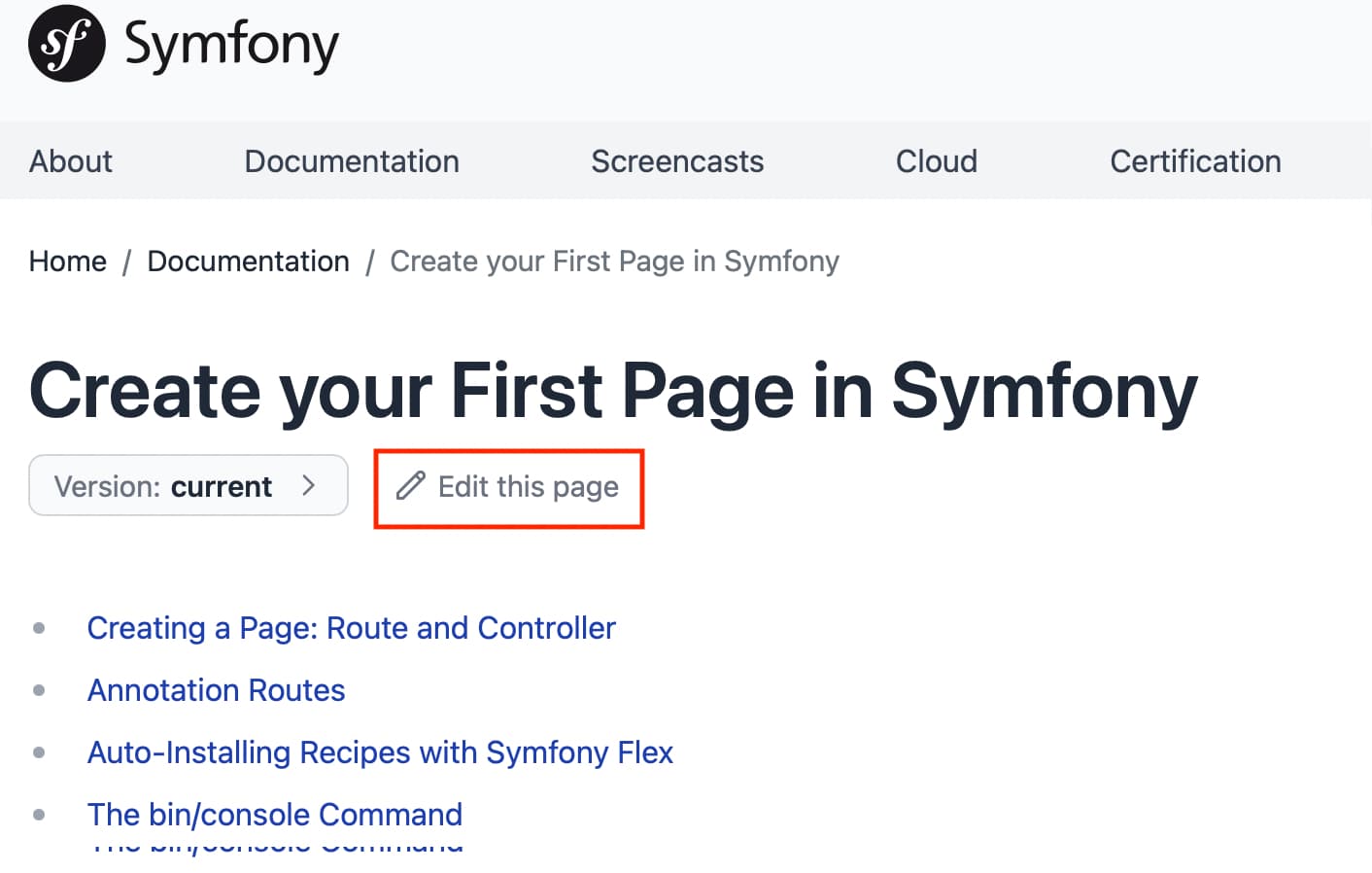This screenshot has height=873, width=1372.
Task: Click the 'Creating a Page: Route and Controller' link
Action: click(x=352, y=628)
